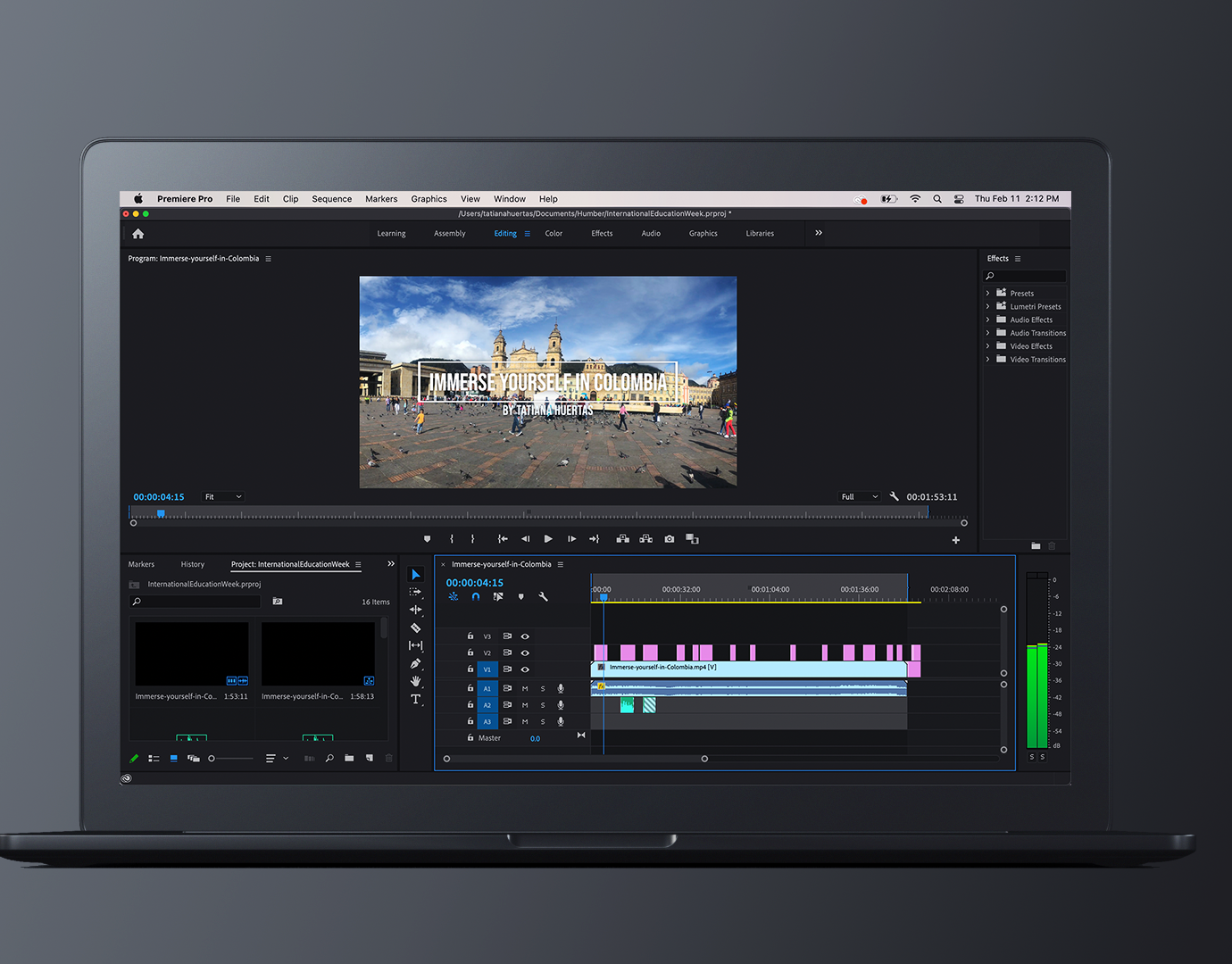Open the Markers panel tab
This screenshot has height=964, width=1232.
point(141,564)
